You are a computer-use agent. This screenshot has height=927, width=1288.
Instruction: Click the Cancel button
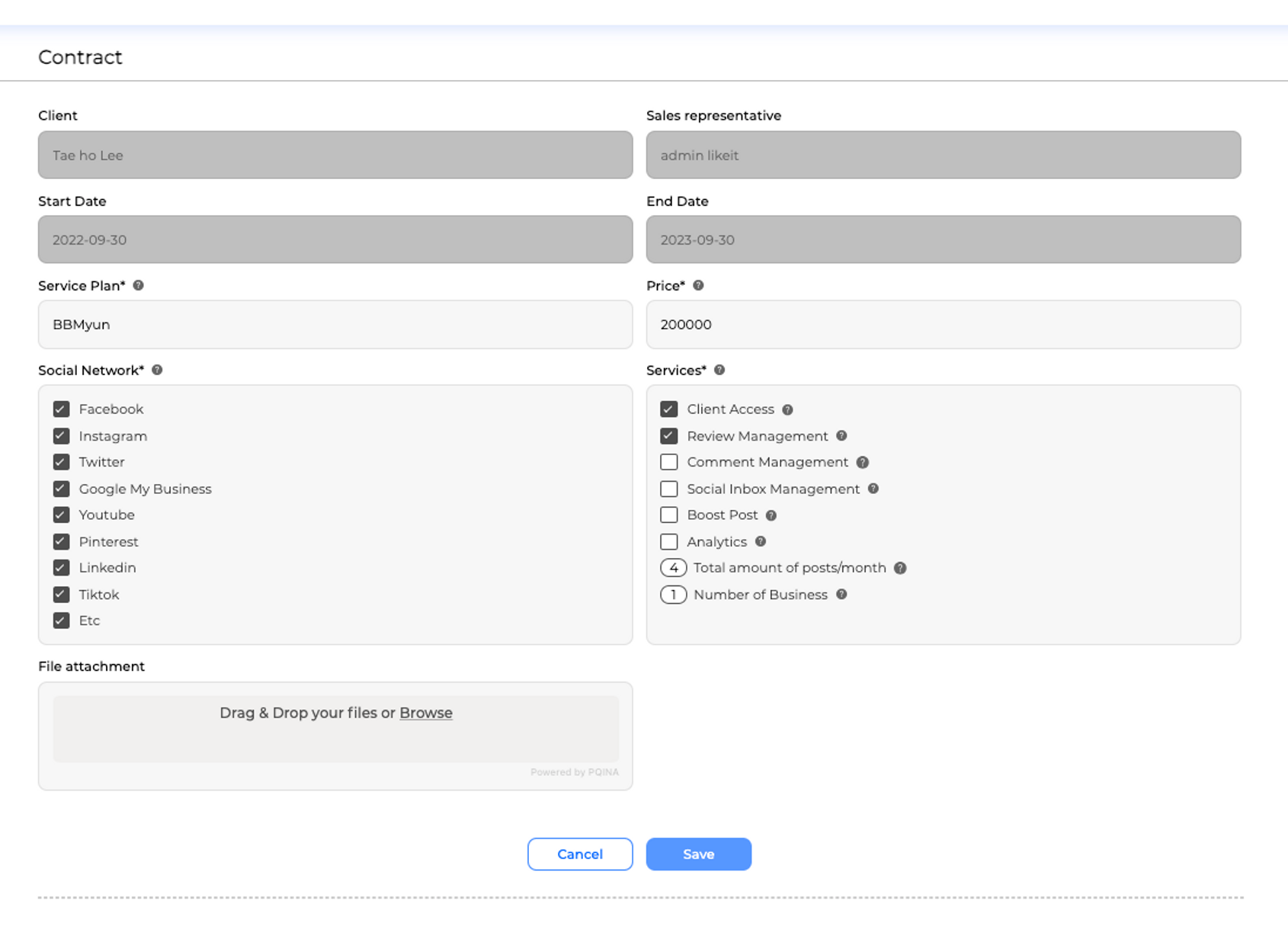pyautogui.click(x=580, y=854)
